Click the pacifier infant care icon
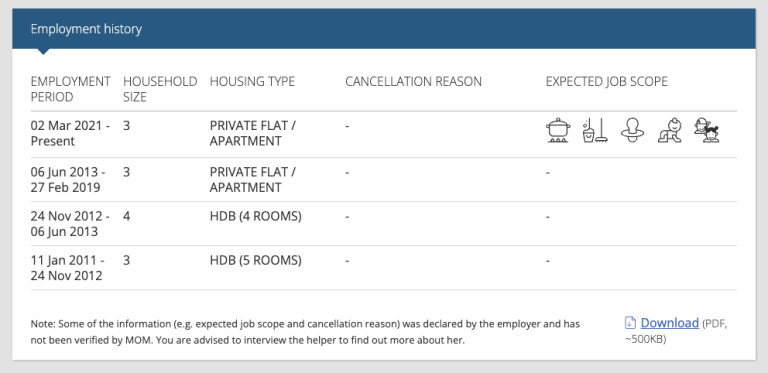The height and width of the screenshot is (373, 768). point(632,130)
